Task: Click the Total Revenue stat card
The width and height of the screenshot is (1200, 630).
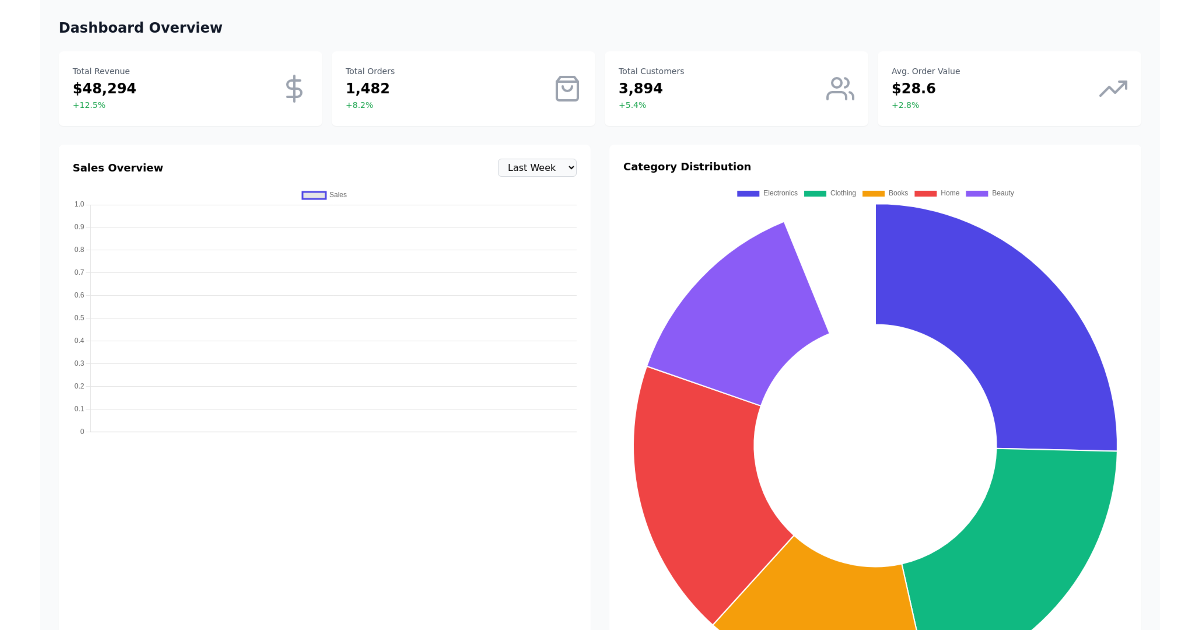Action: 190,88
